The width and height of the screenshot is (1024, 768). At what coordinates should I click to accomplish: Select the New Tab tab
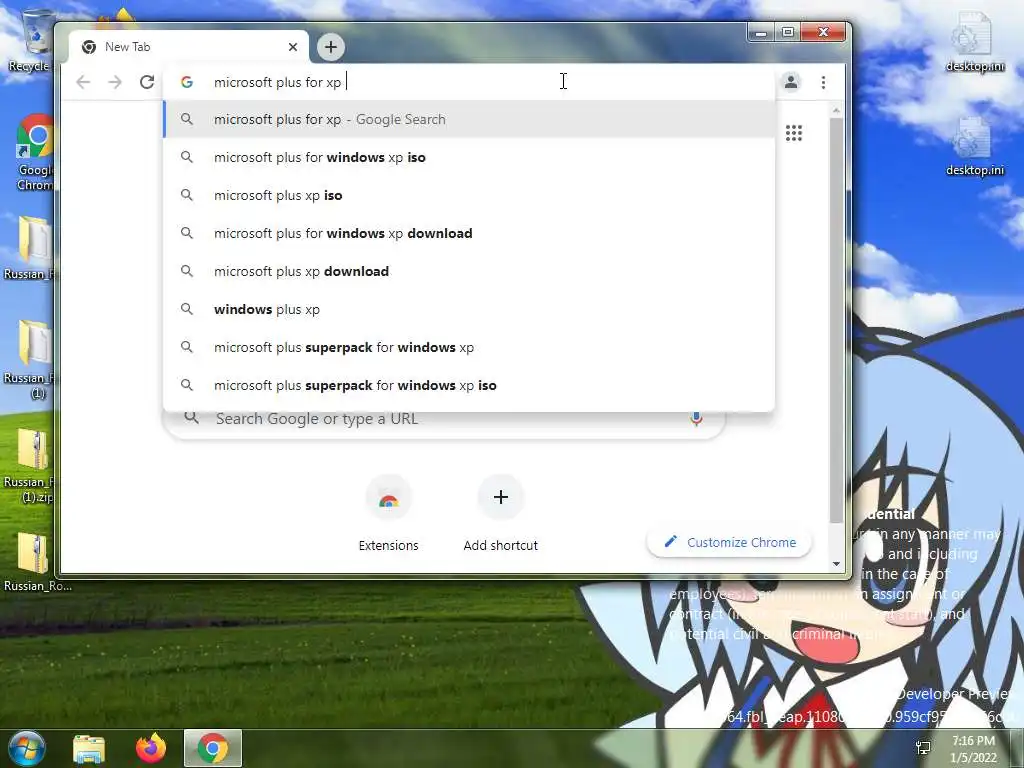tap(188, 47)
